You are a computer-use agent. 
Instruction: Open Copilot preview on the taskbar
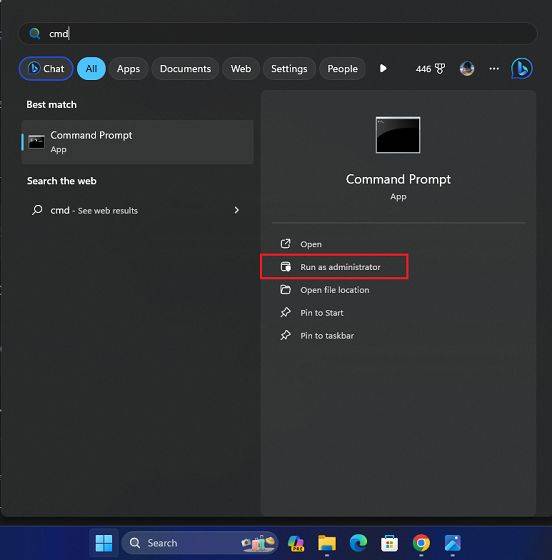click(296, 543)
